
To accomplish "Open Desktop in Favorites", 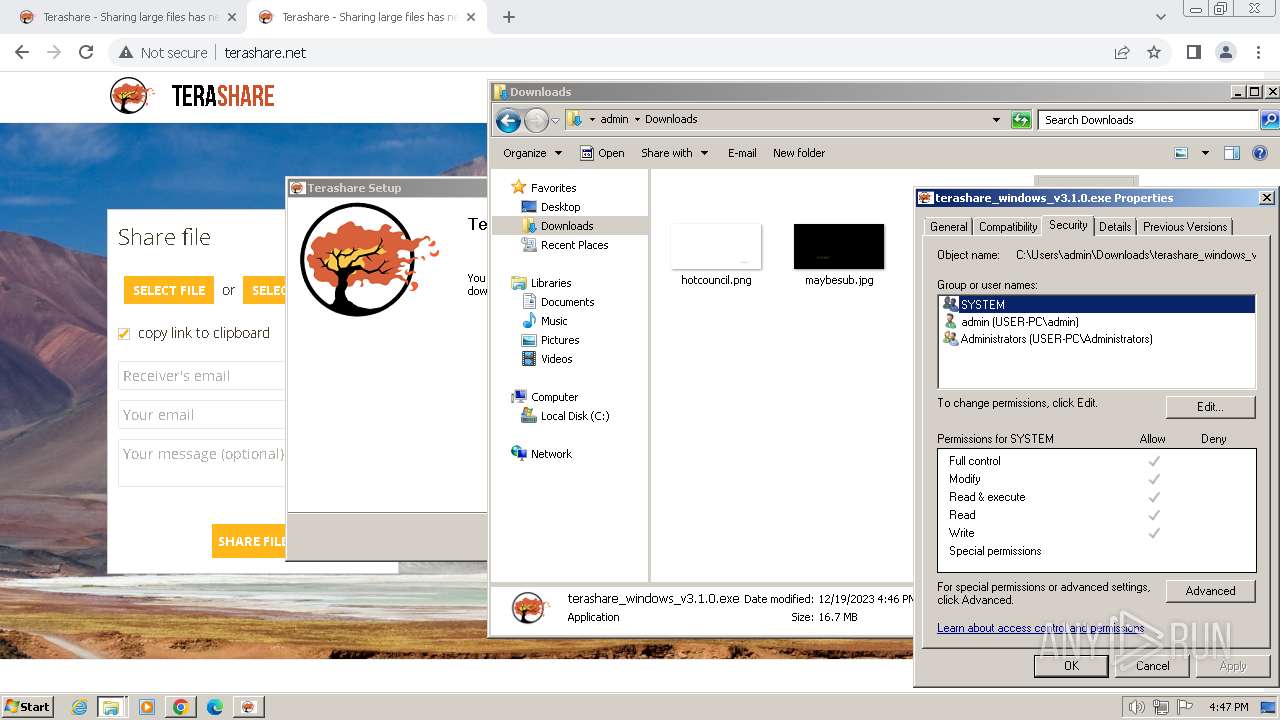I will [x=560, y=207].
